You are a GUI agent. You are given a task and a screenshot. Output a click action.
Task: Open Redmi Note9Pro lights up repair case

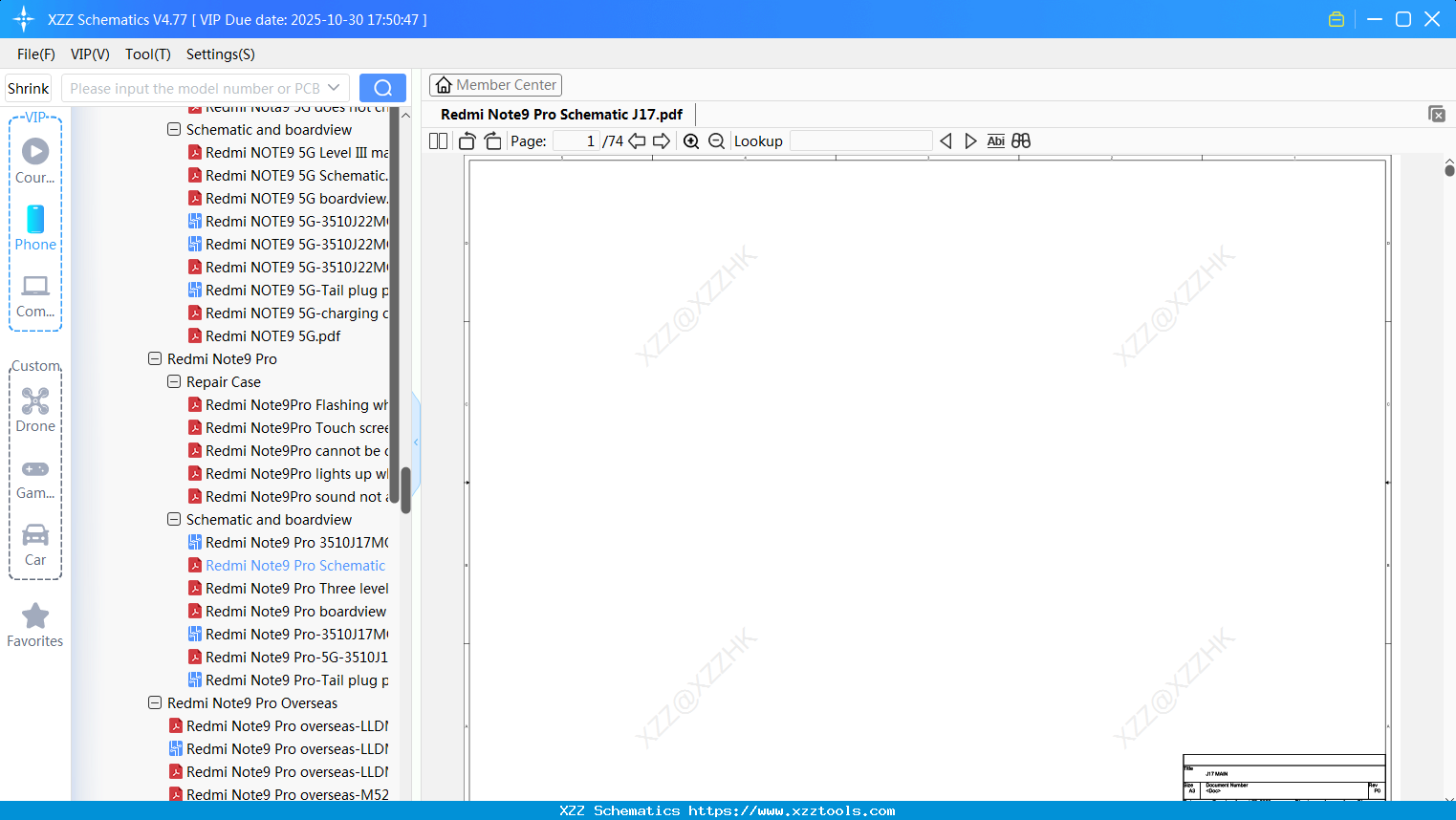tap(289, 474)
